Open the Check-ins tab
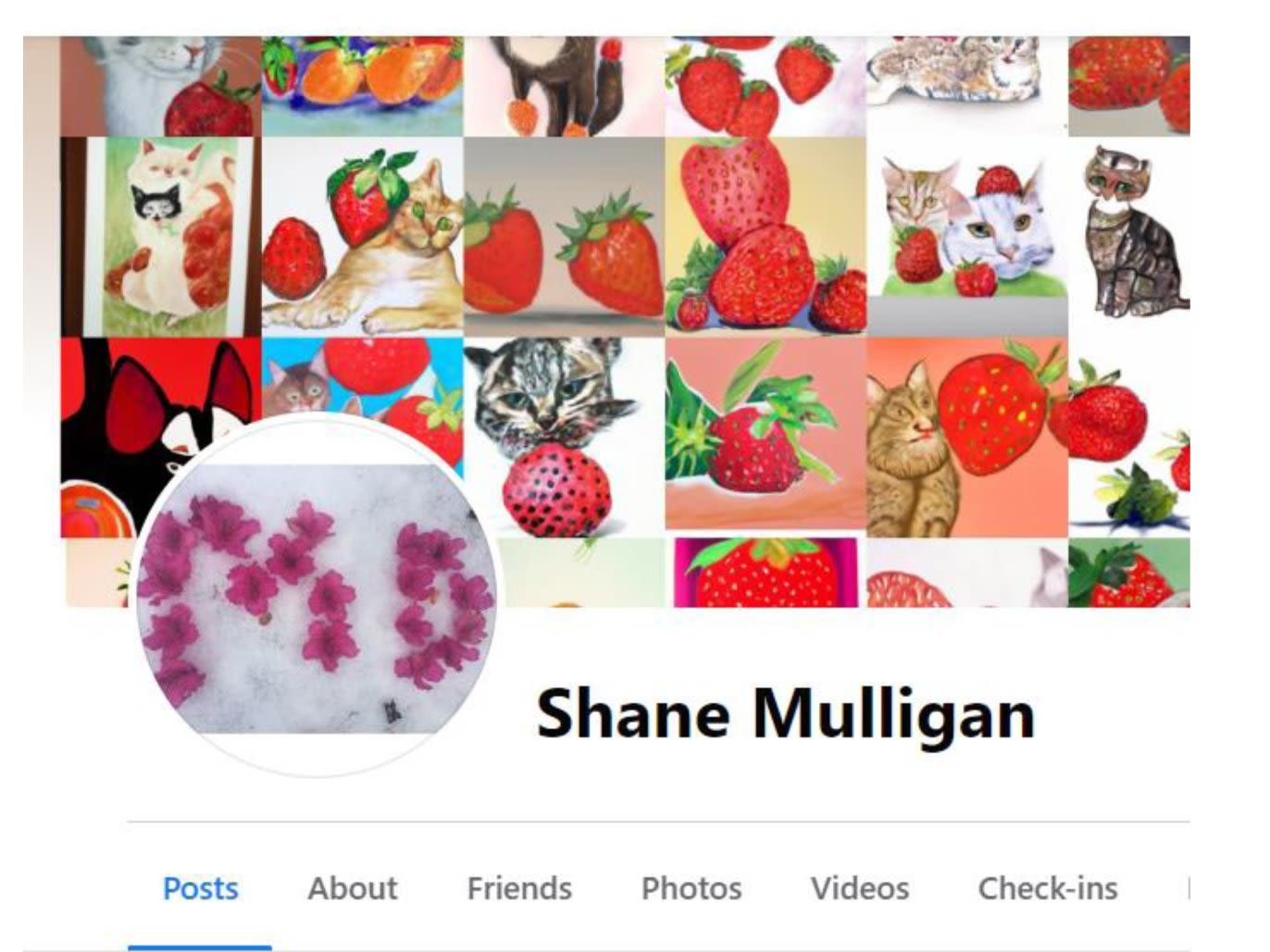Image resolution: width=1270 pixels, height=952 pixels. pos(1048,888)
